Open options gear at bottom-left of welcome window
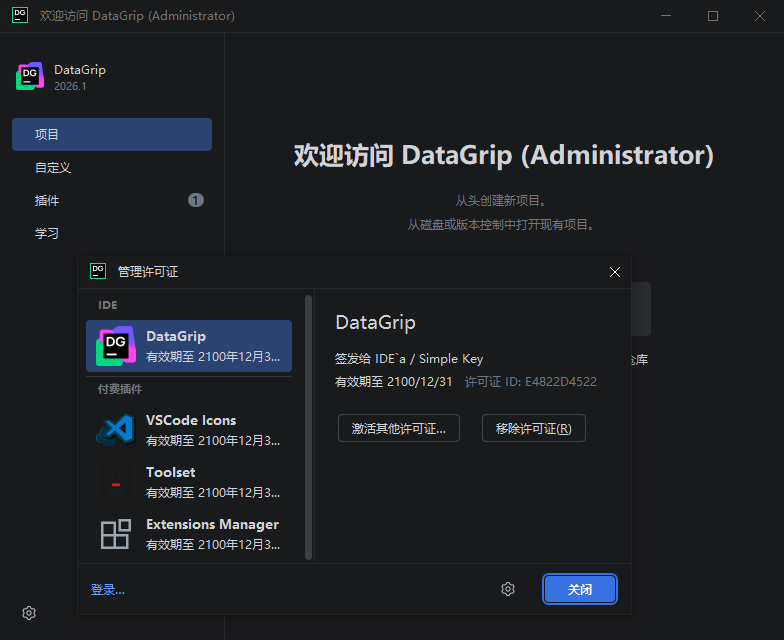This screenshot has height=640, width=784. pos(29,613)
